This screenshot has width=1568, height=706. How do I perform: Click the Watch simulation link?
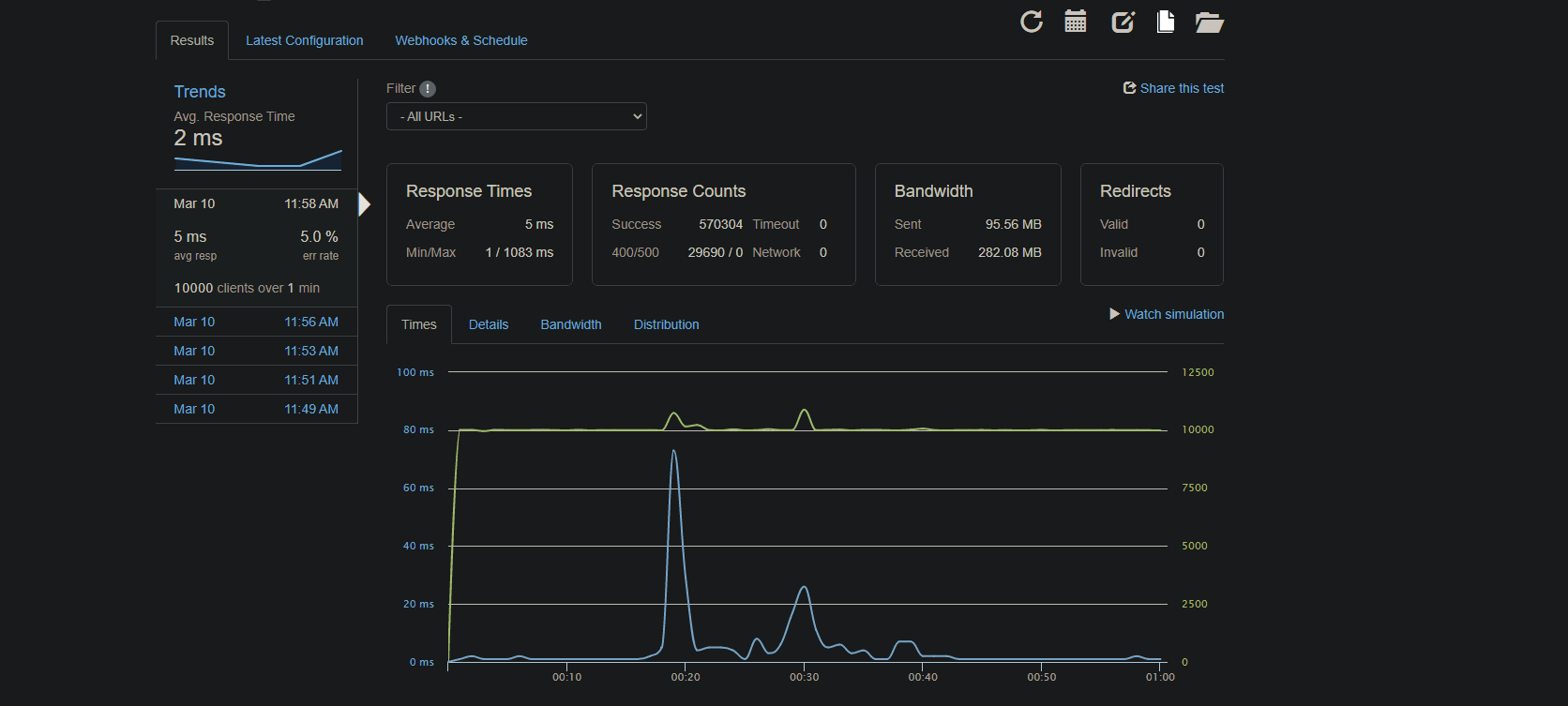1174,314
